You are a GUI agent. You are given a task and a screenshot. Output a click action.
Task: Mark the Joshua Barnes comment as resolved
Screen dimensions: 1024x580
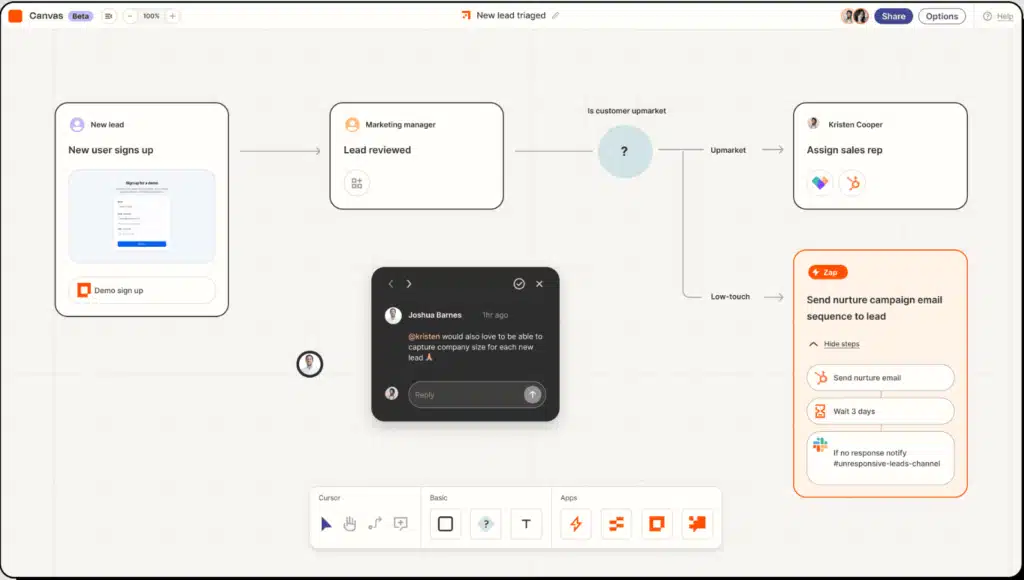[x=518, y=283]
